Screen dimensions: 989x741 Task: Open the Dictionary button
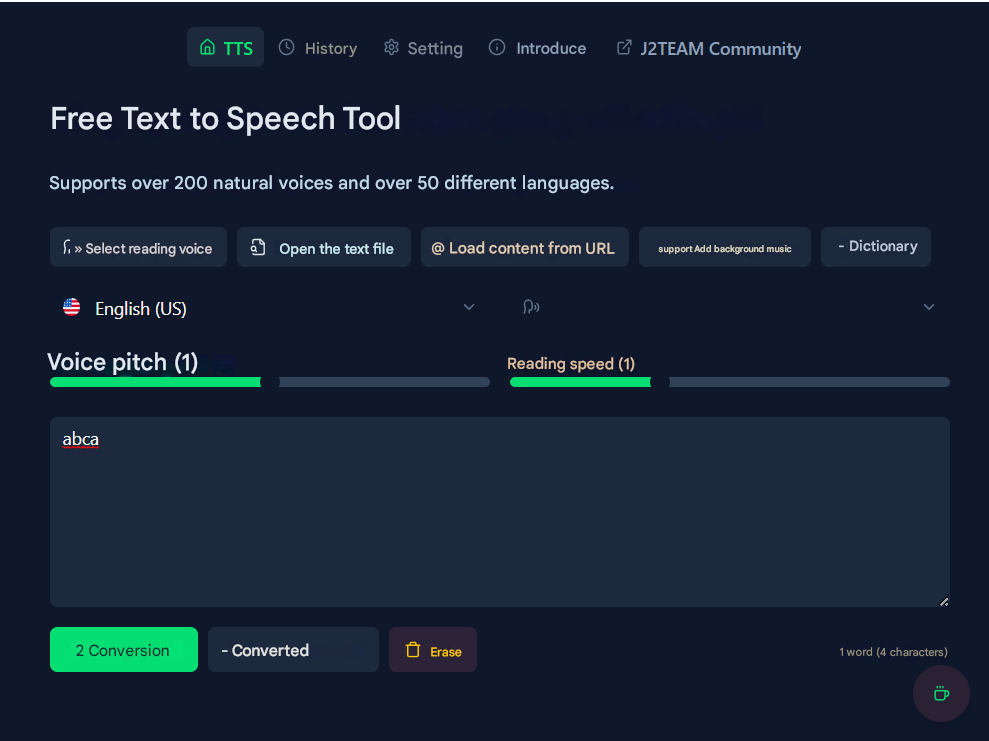click(876, 246)
